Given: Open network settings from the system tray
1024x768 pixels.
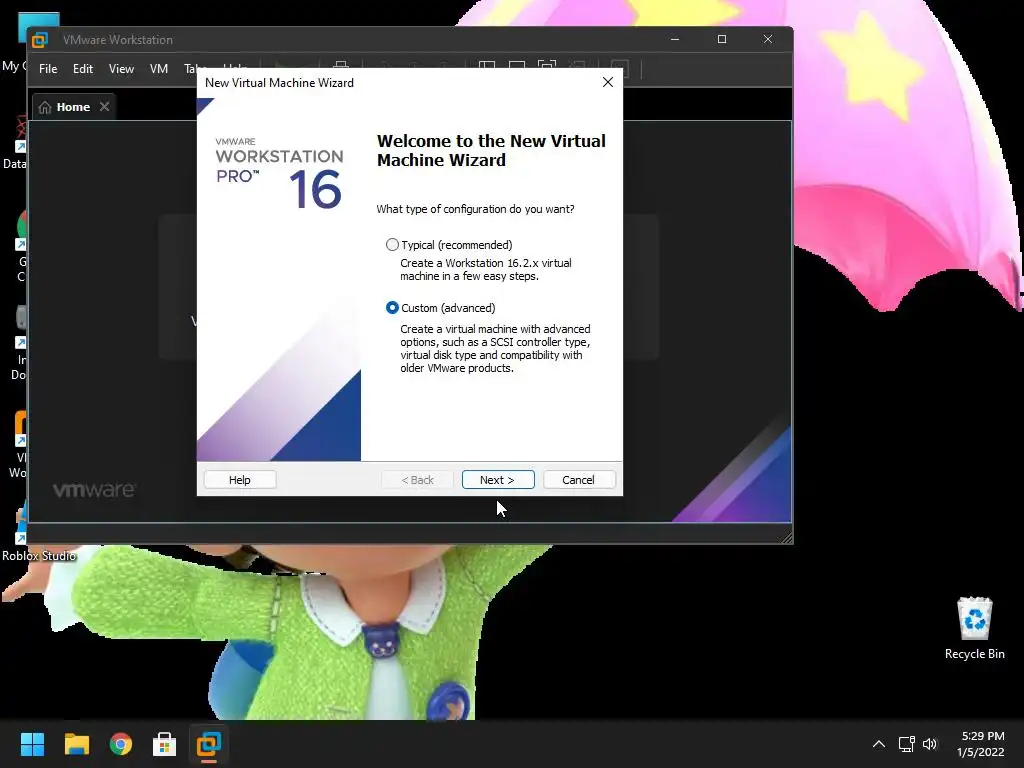Looking at the screenshot, I should tap(906, 744).
